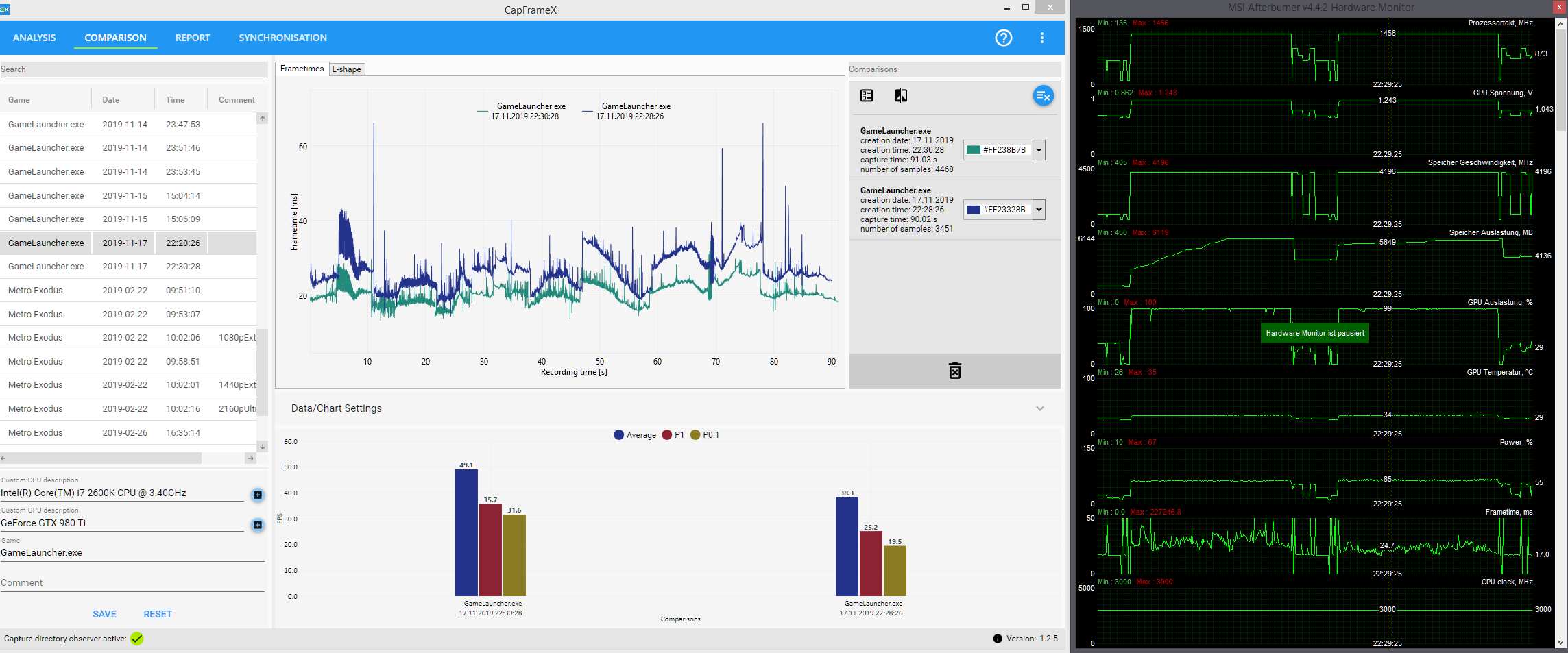1568x653 pixels.
Task: Click the record list scroll-left arrow
Action: 3,458
